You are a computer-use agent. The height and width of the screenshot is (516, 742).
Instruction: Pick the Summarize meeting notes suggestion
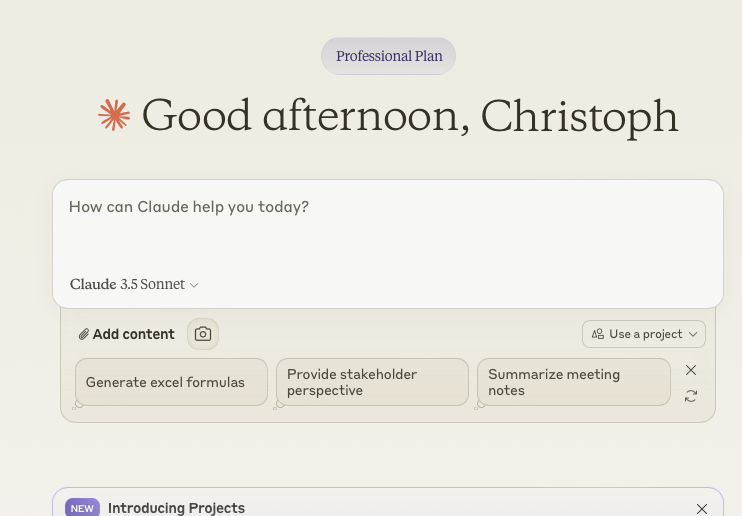point(574,382)
